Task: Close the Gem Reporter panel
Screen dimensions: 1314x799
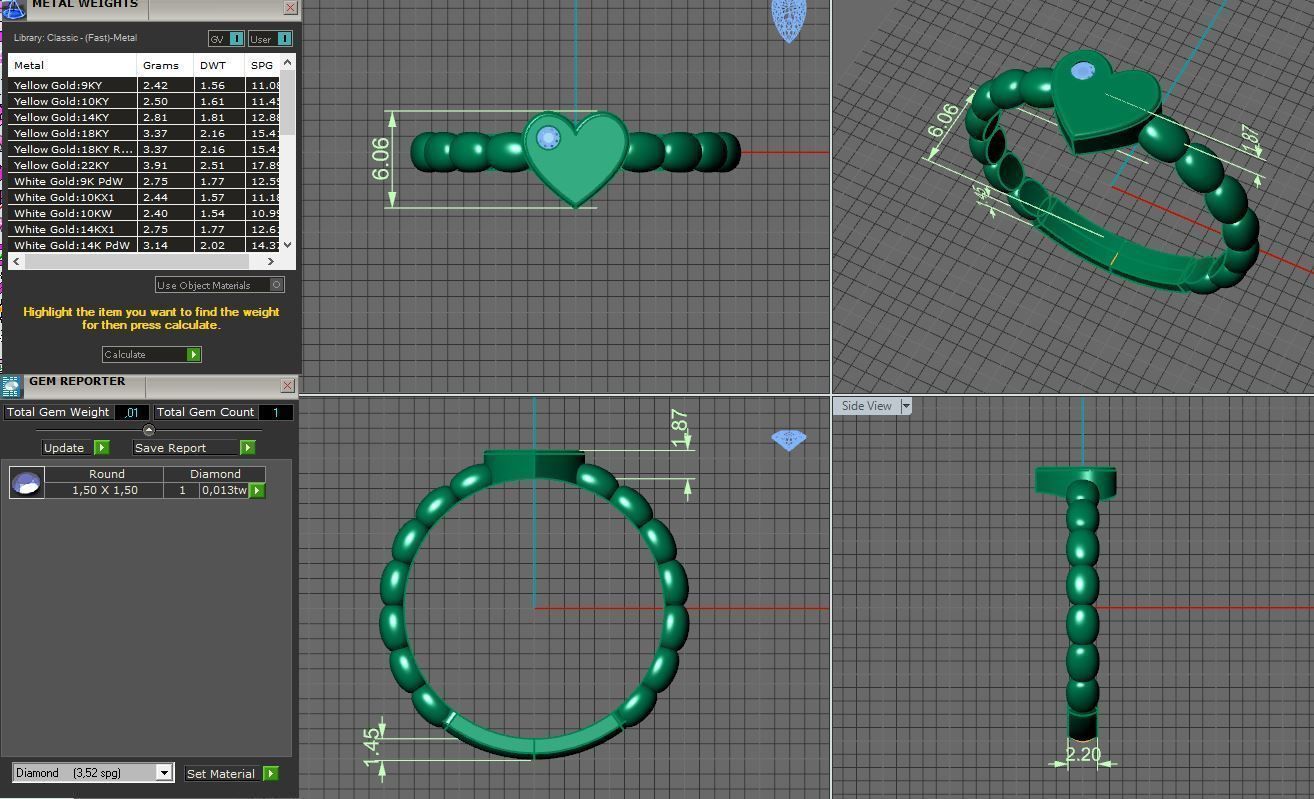Action: click(x=288, y=385)
